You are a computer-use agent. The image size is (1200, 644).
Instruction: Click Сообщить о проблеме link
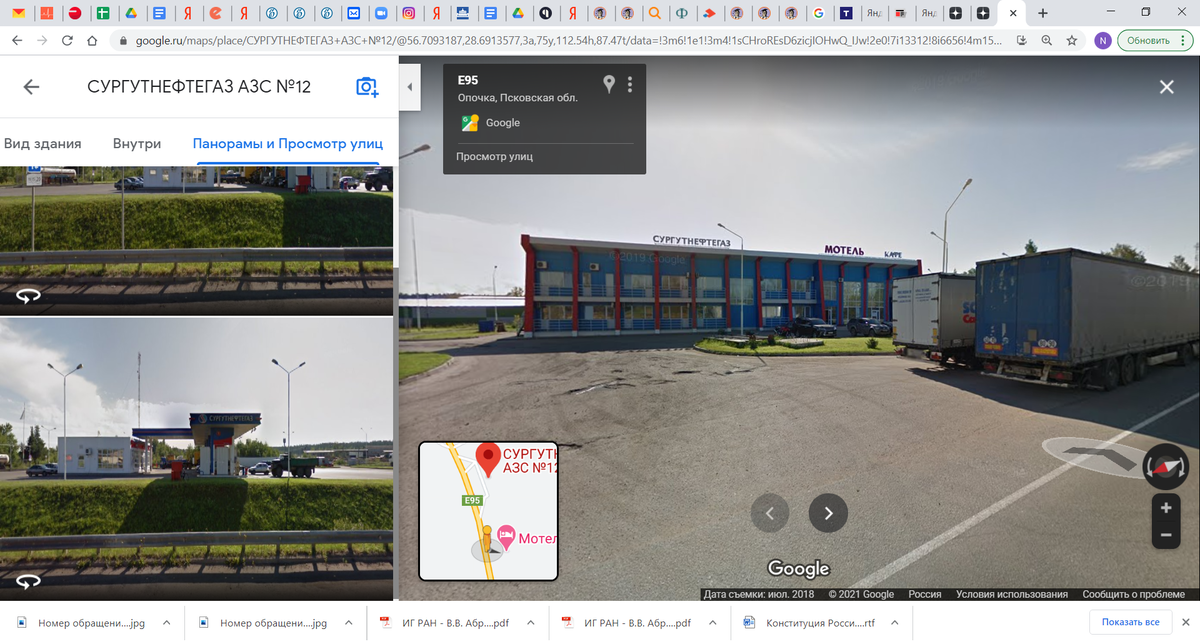(1133, 594)
